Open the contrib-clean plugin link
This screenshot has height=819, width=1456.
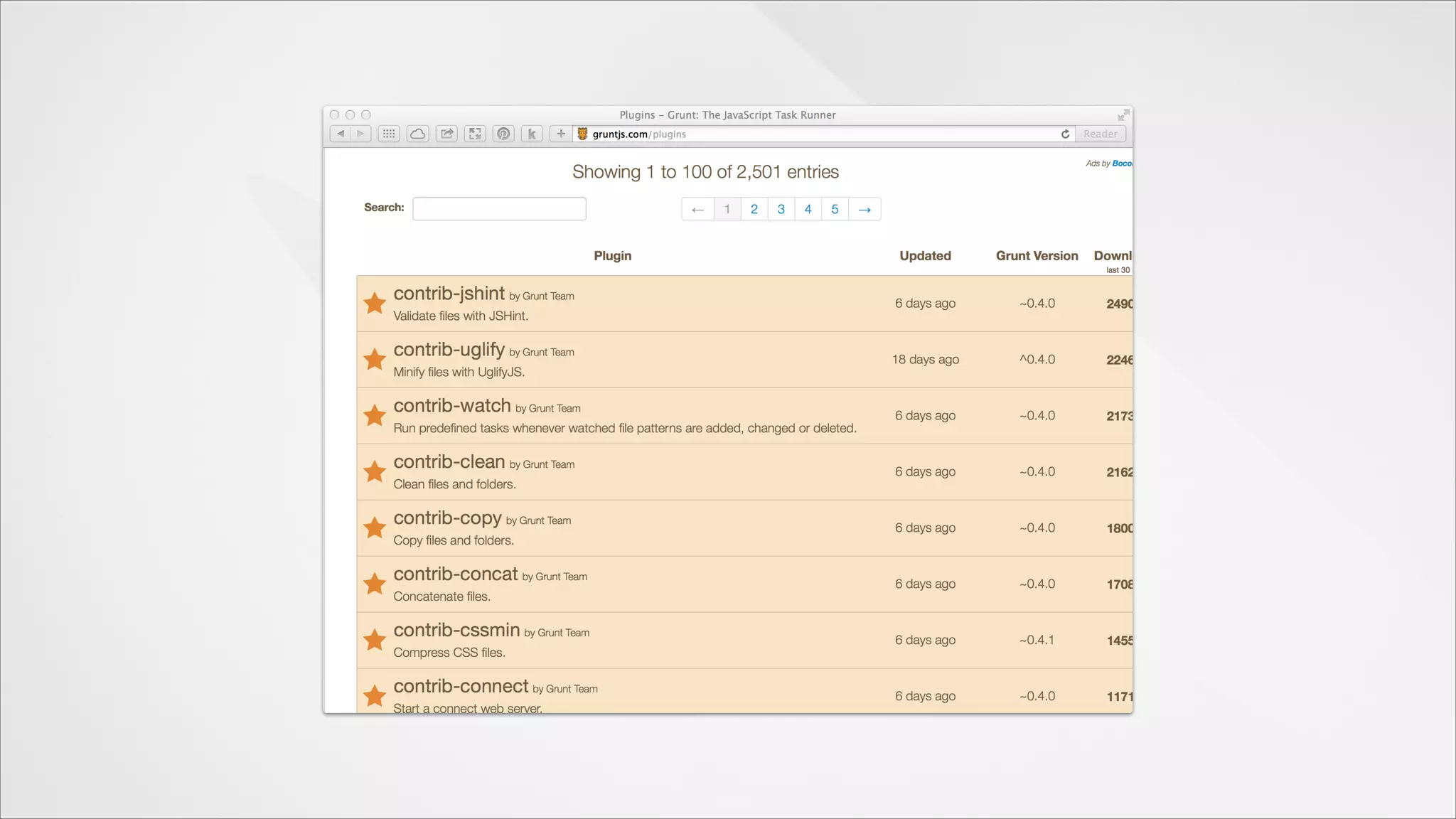pos(449,461)
